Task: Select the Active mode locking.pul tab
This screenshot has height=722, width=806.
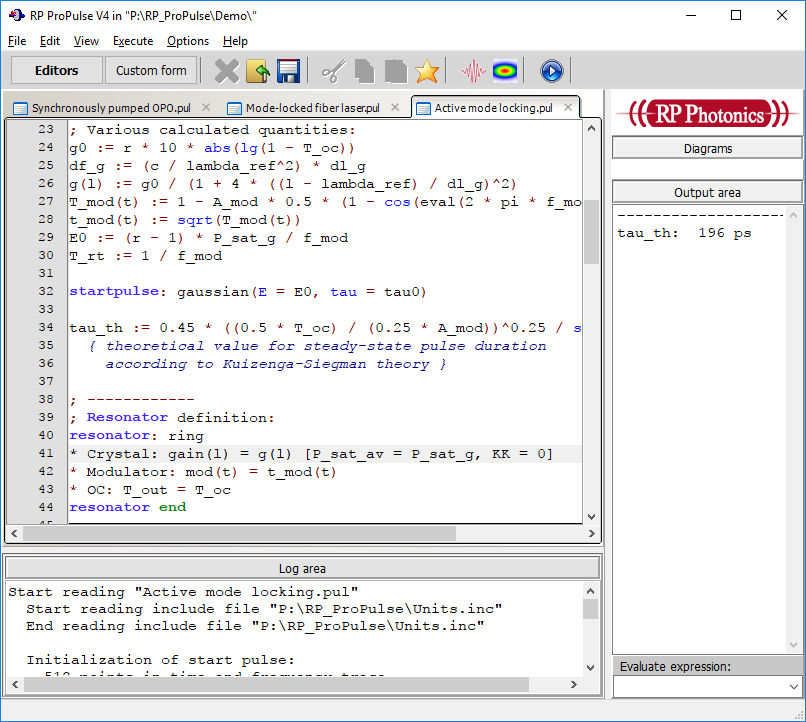Action: pos(493,108)
